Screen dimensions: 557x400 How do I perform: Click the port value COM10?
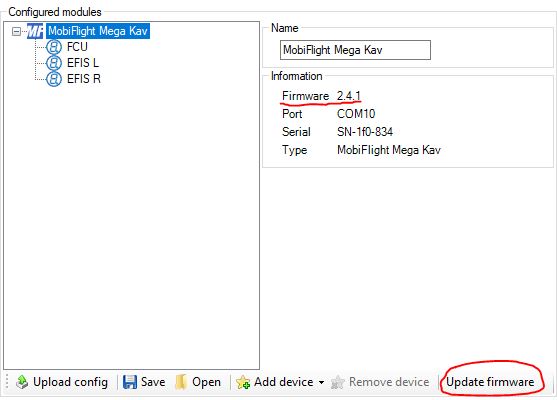tap(356, 114)
